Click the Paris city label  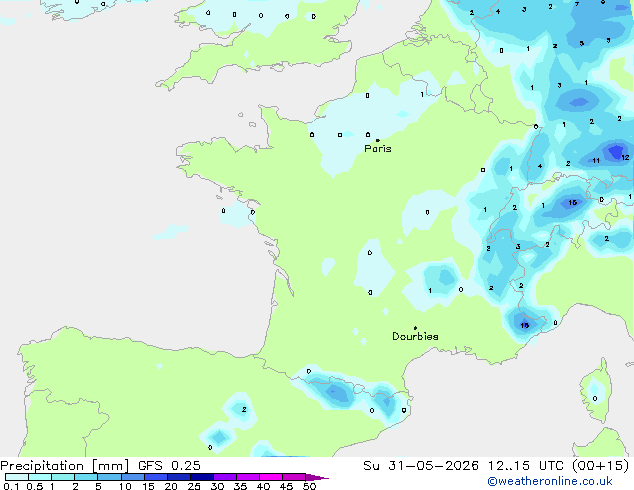[x=378, y=149]
